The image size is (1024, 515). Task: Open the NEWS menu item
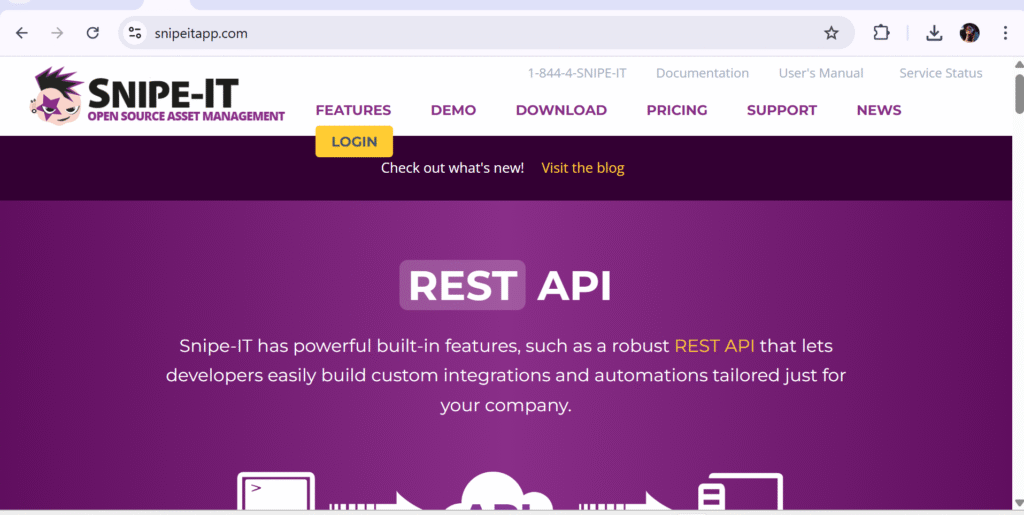coord(879,110)
